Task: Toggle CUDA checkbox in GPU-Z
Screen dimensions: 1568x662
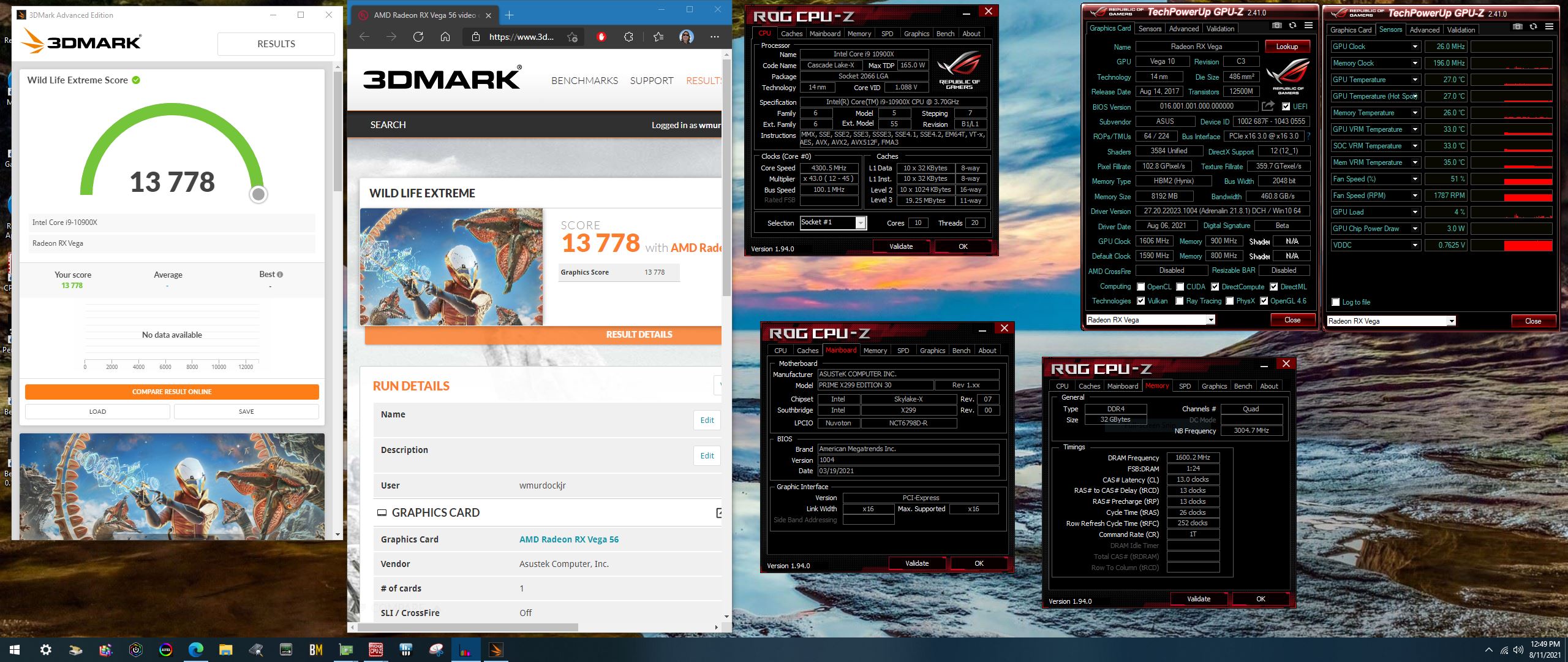Action: (1180, 286)
